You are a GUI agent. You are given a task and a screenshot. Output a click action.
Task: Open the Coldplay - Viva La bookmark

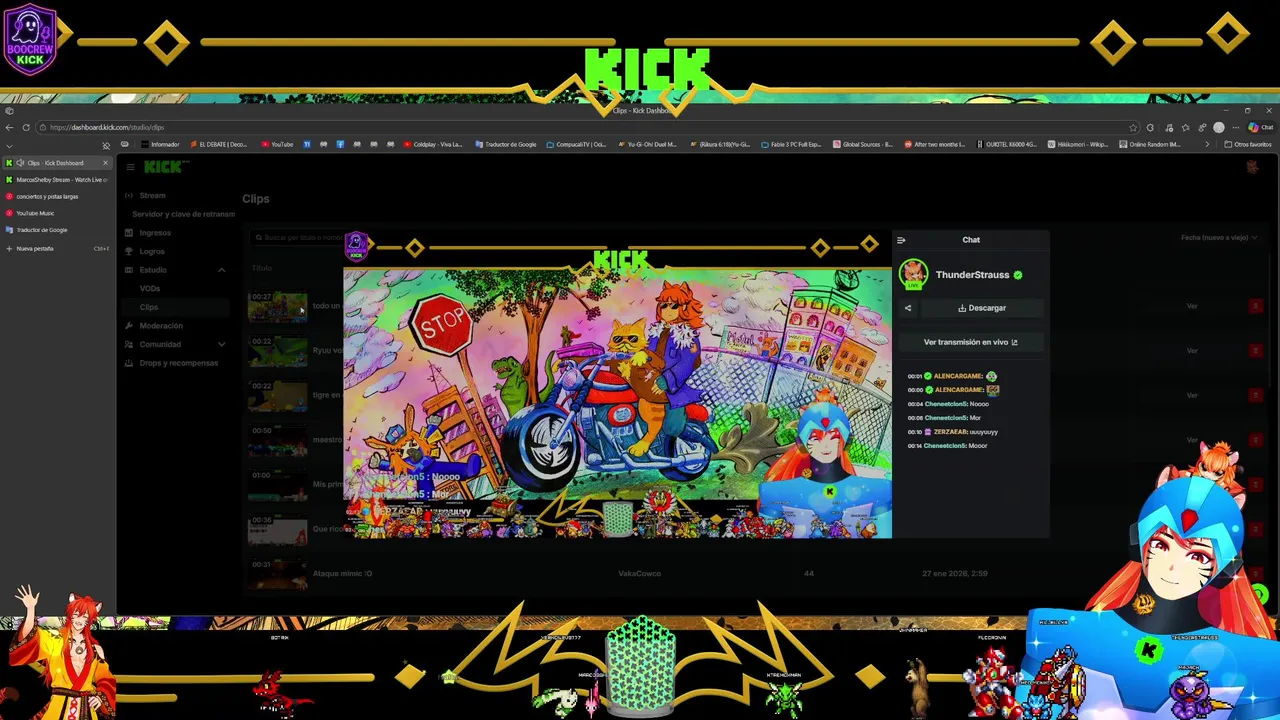[433, 144]
